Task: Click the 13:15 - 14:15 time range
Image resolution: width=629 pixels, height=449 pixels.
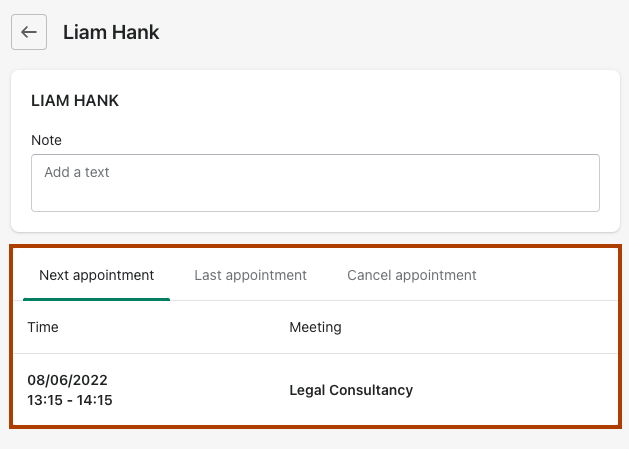Action: coord(70,400)
